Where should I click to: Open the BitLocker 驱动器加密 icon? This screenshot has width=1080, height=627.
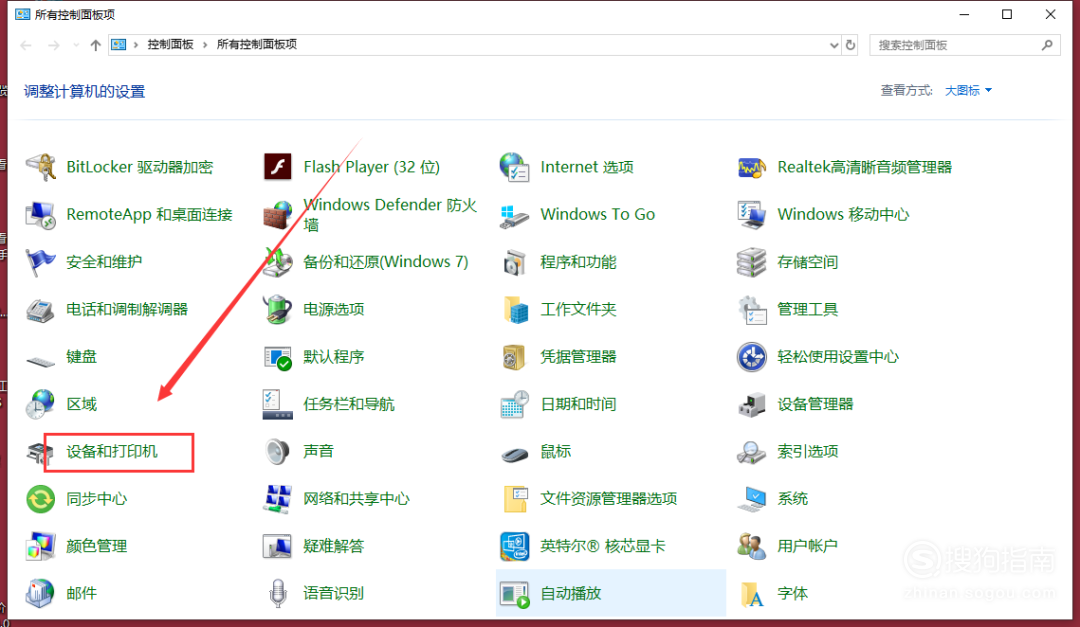[x=41, y=167]
